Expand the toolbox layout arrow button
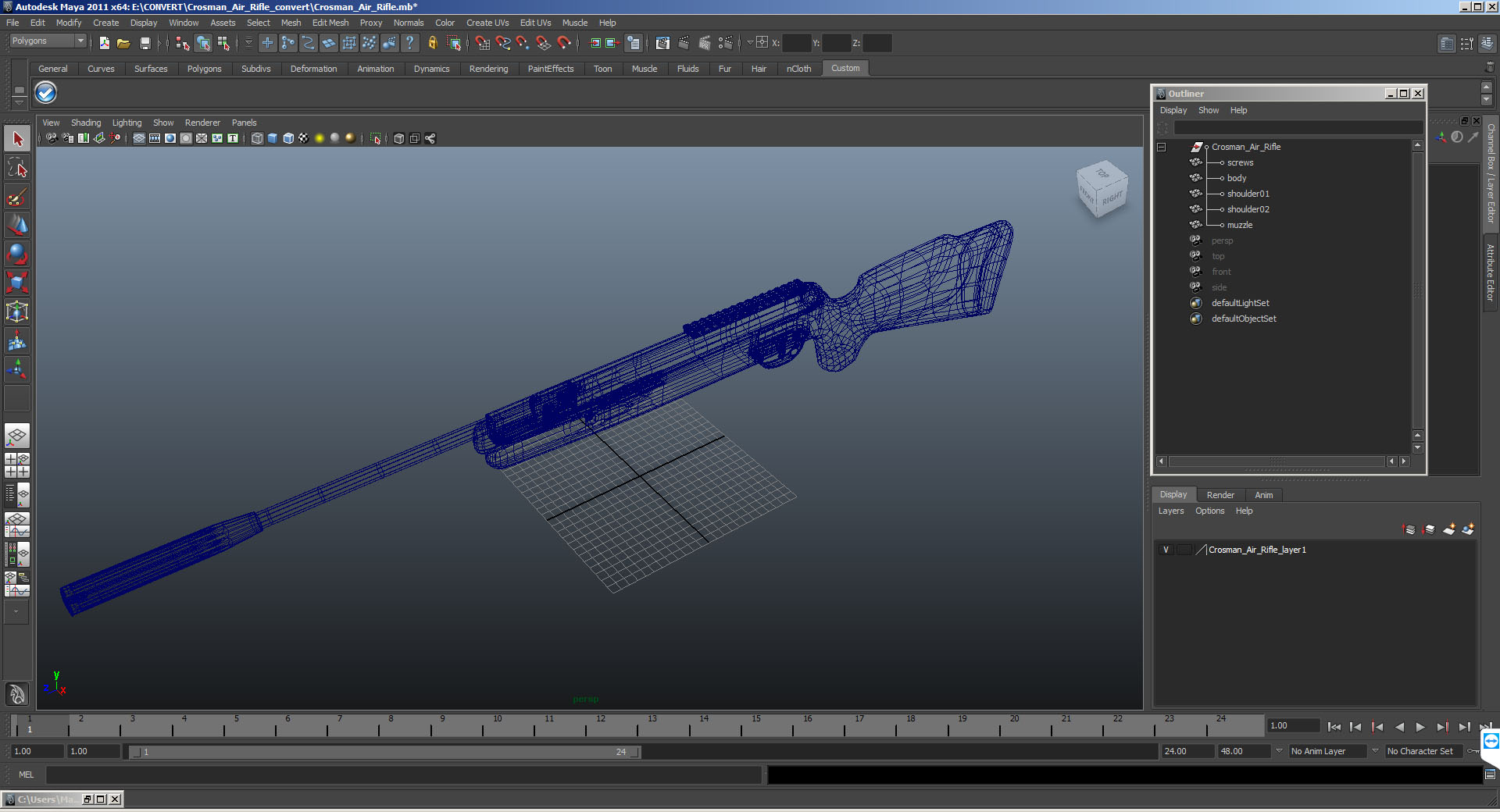Screen dimensions: 1500x812 [16, 611]
